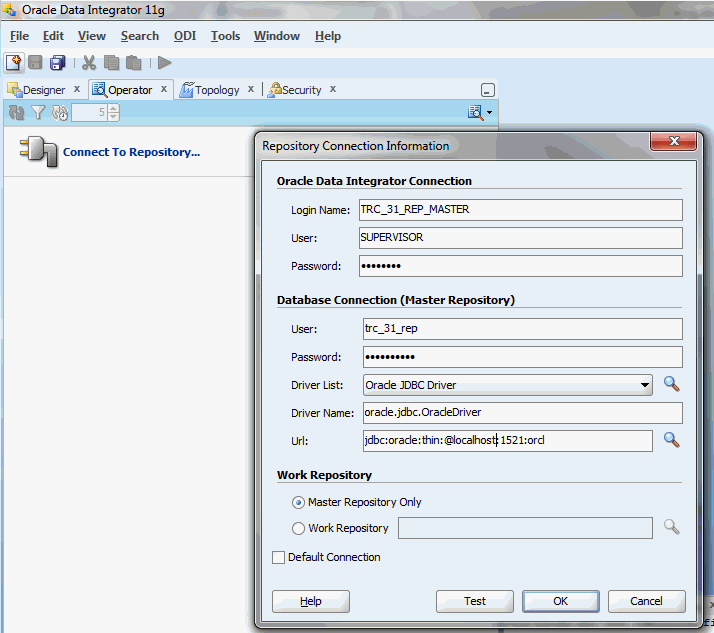Select the Work Repository radio button
The image size is (714, 633).
point(298,528)
